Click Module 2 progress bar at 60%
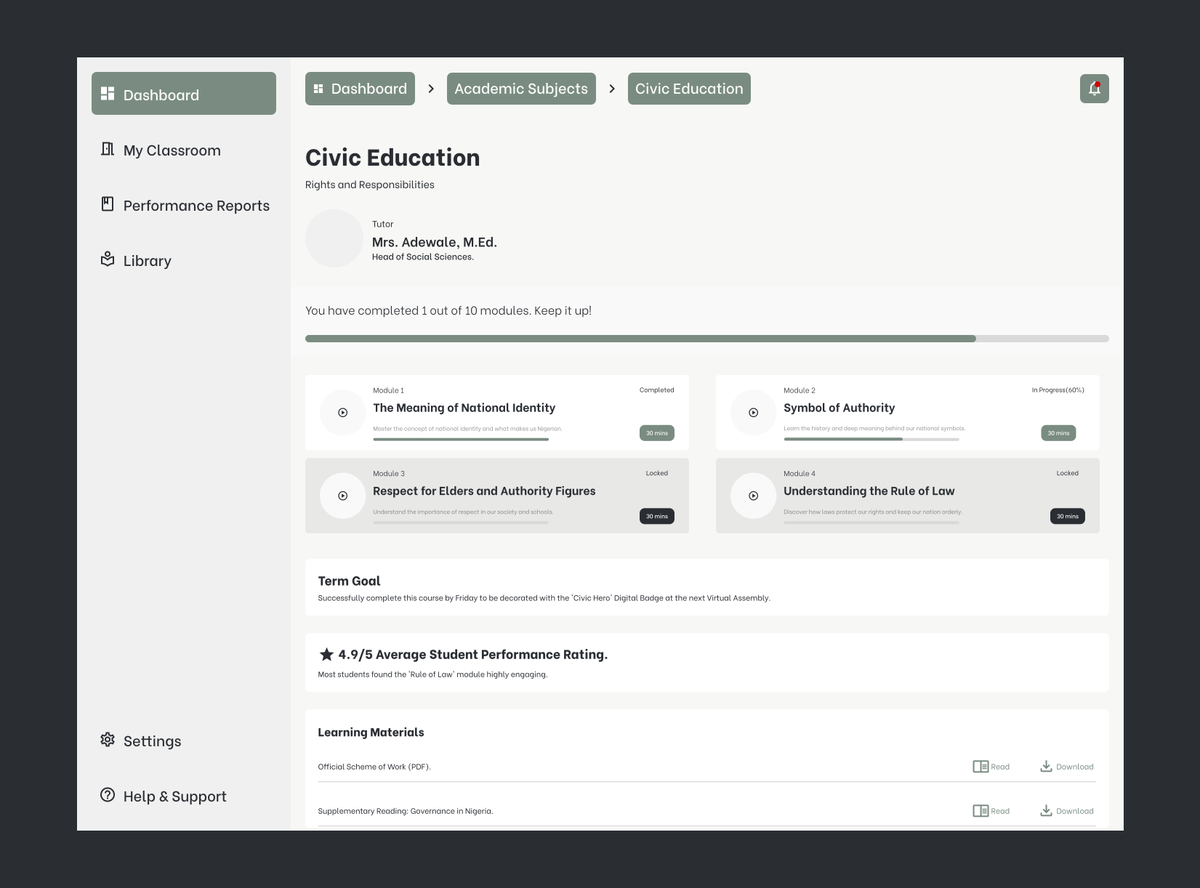Image resolution: width=1200 pixels, height=888 pixels. pos(871,439)
